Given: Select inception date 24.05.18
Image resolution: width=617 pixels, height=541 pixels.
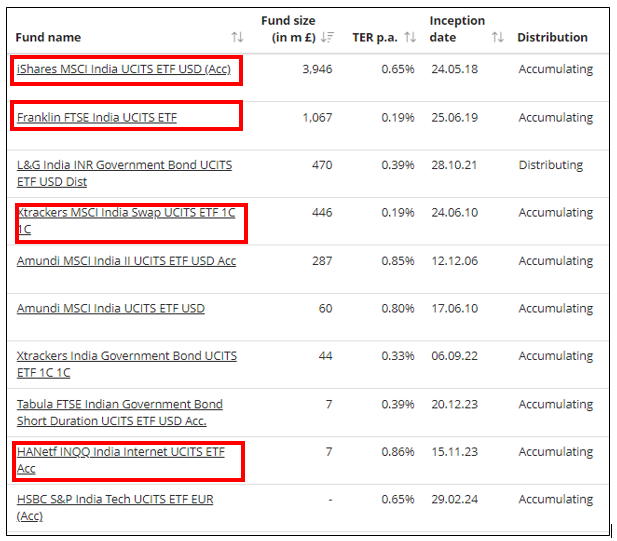Looking at the screenshot, I should [454, 69].
